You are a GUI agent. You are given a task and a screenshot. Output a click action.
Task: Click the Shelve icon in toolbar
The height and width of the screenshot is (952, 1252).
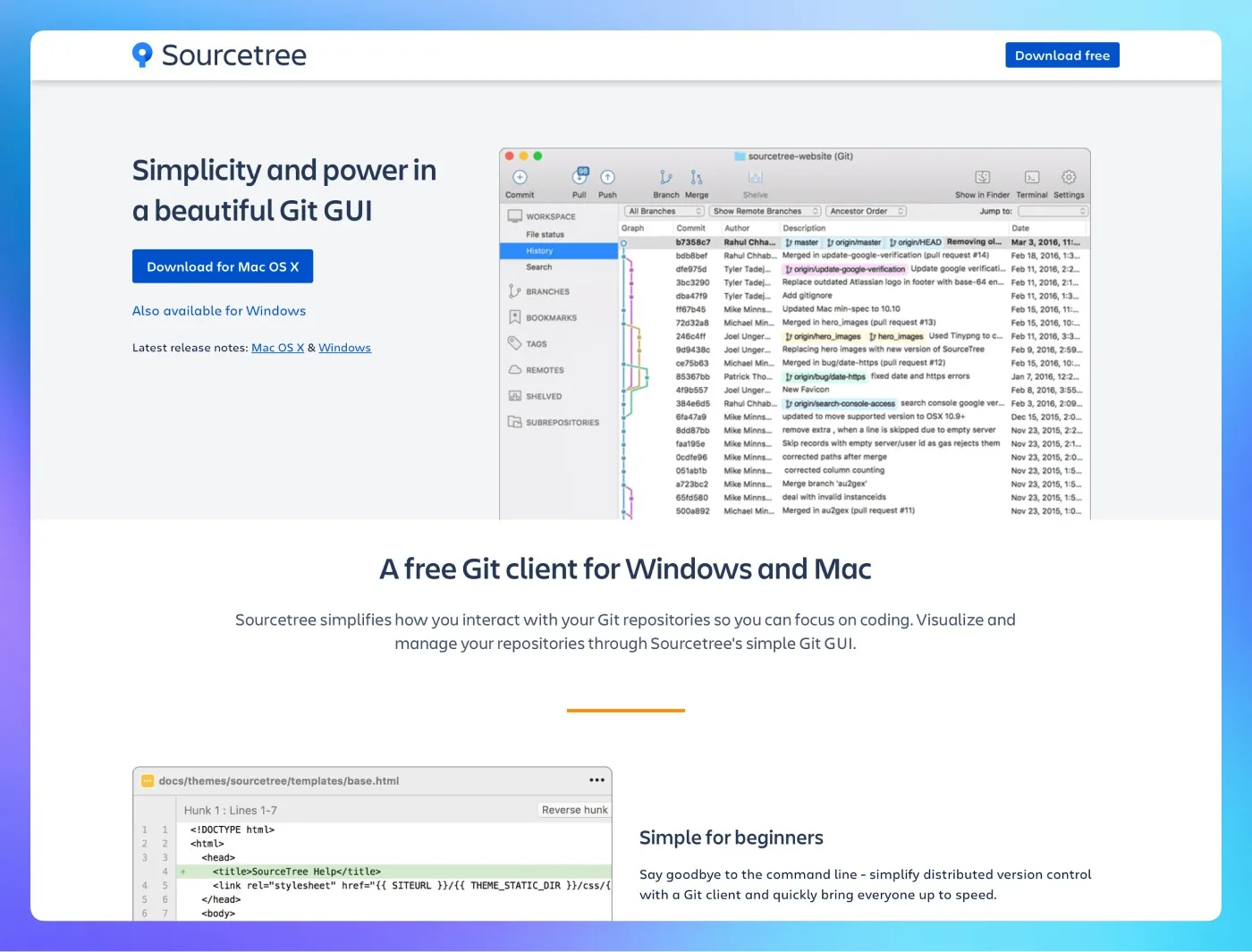(755, 177)
